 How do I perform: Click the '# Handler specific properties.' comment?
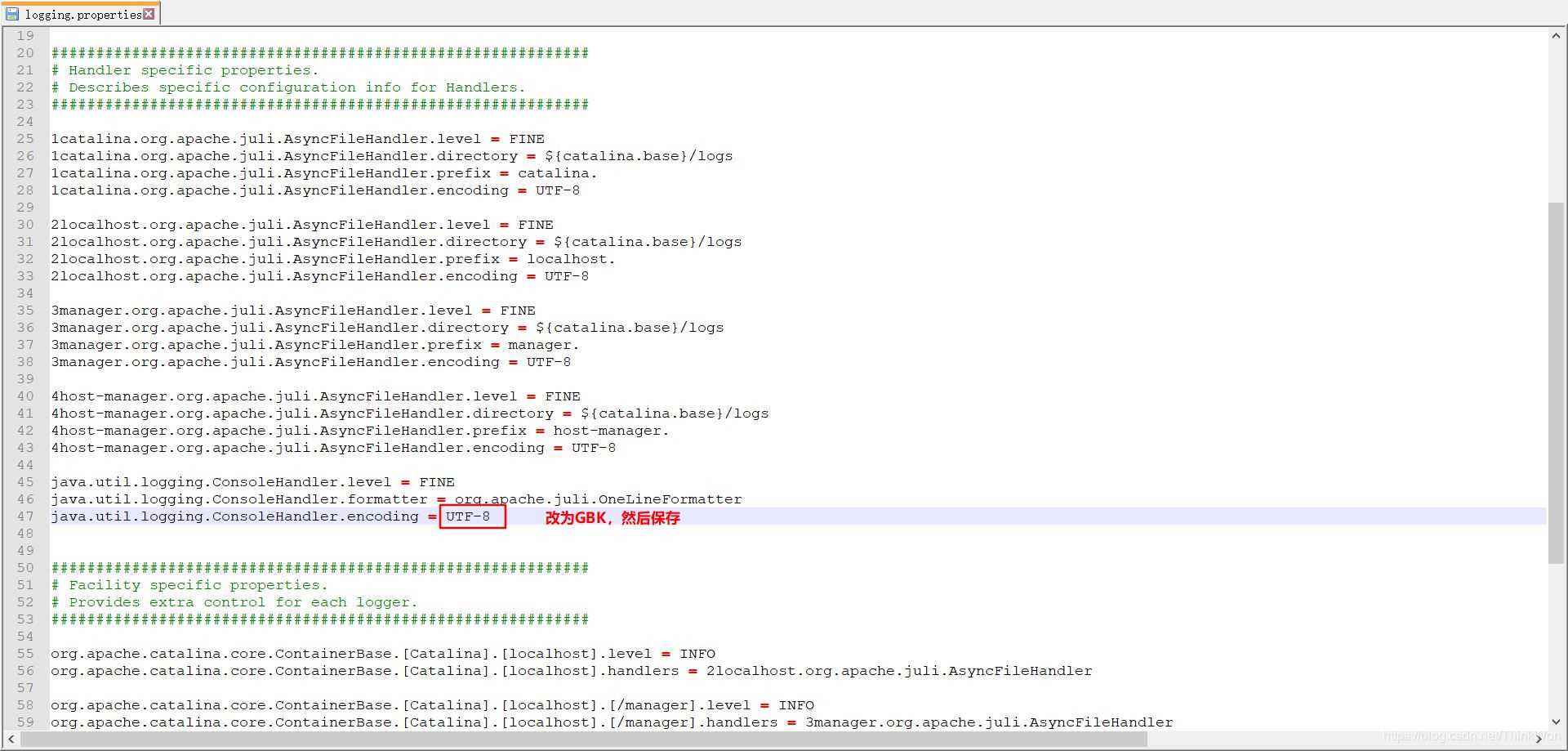(x=185, y=70)
